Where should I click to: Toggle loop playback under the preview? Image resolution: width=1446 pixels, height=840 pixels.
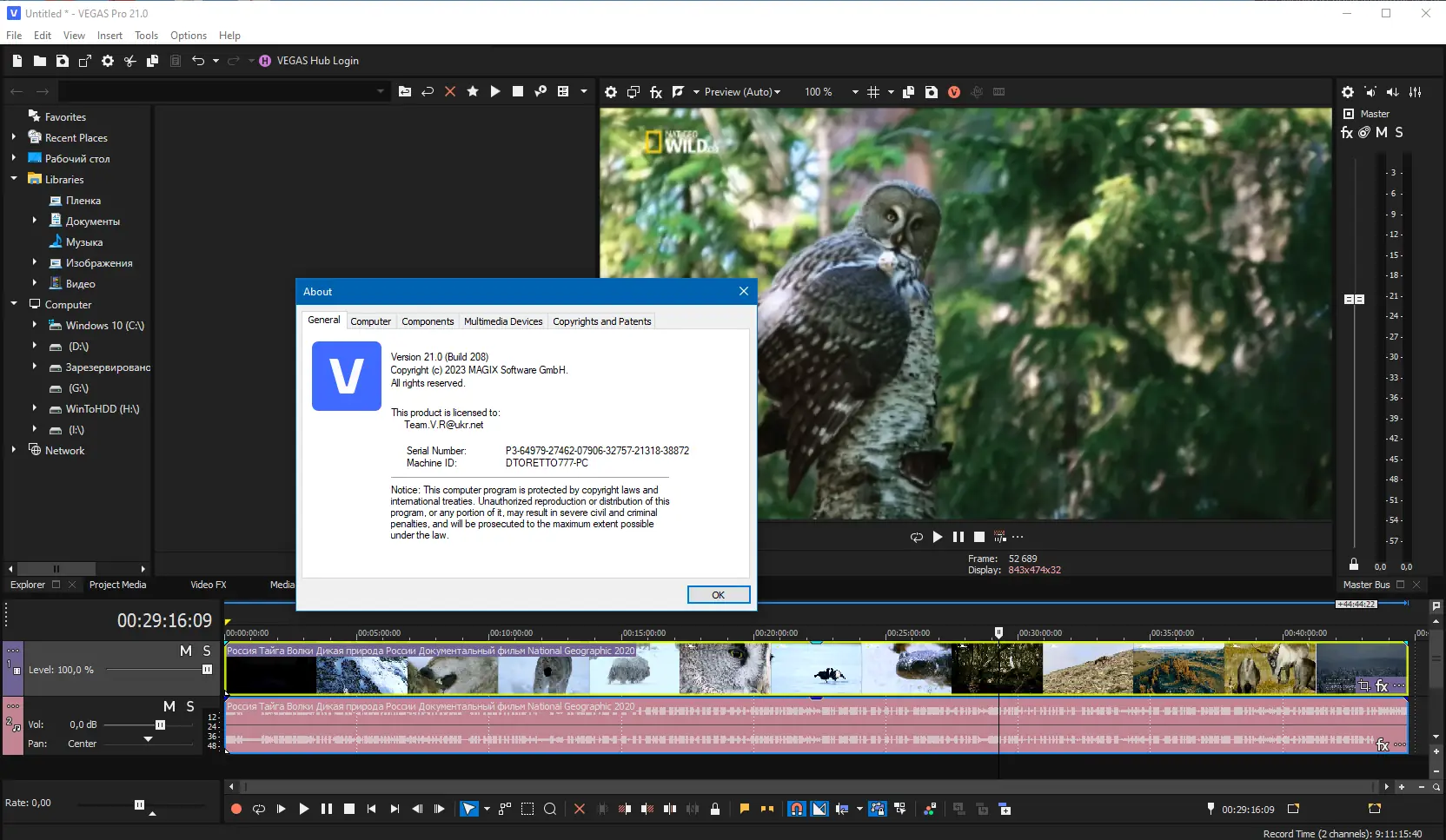coord(917,538)
